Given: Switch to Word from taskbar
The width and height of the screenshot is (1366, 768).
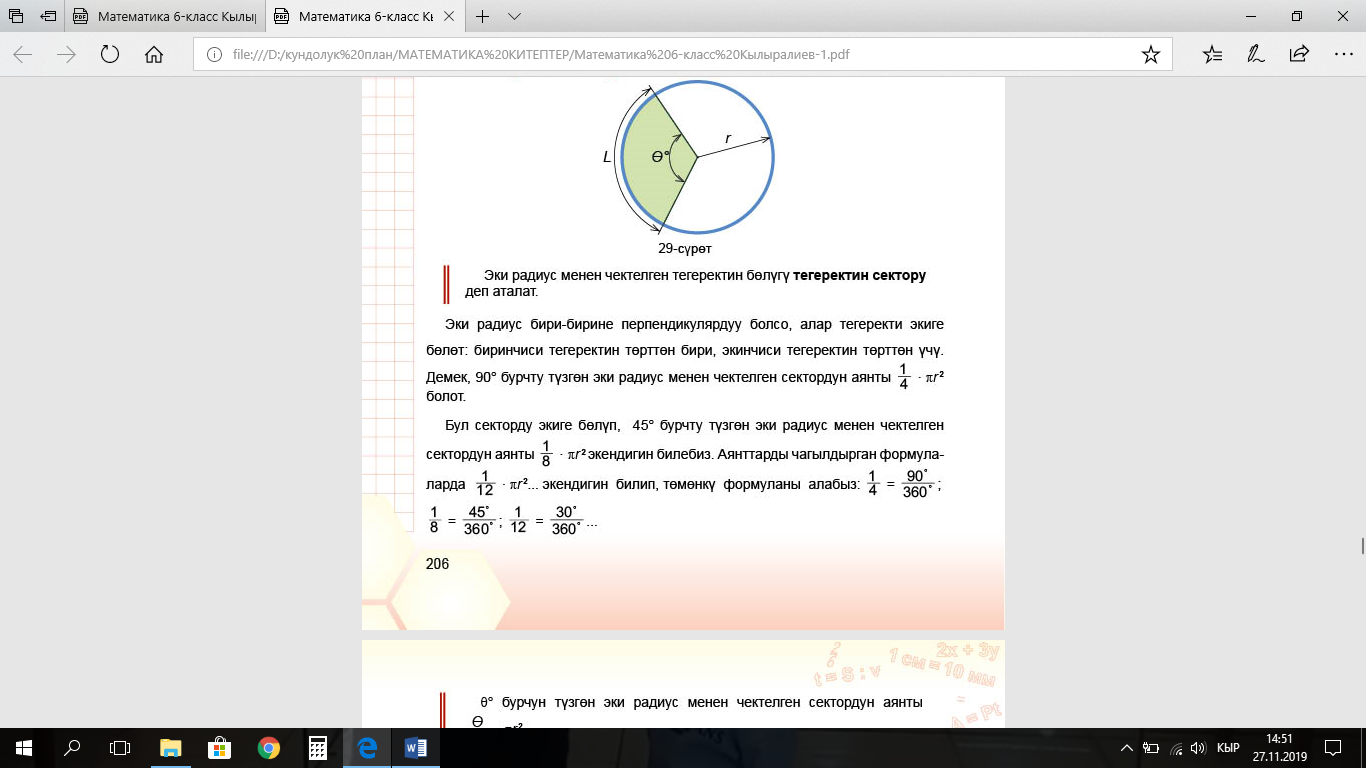Looking at the screenshot, I should (x=415, y=747).
